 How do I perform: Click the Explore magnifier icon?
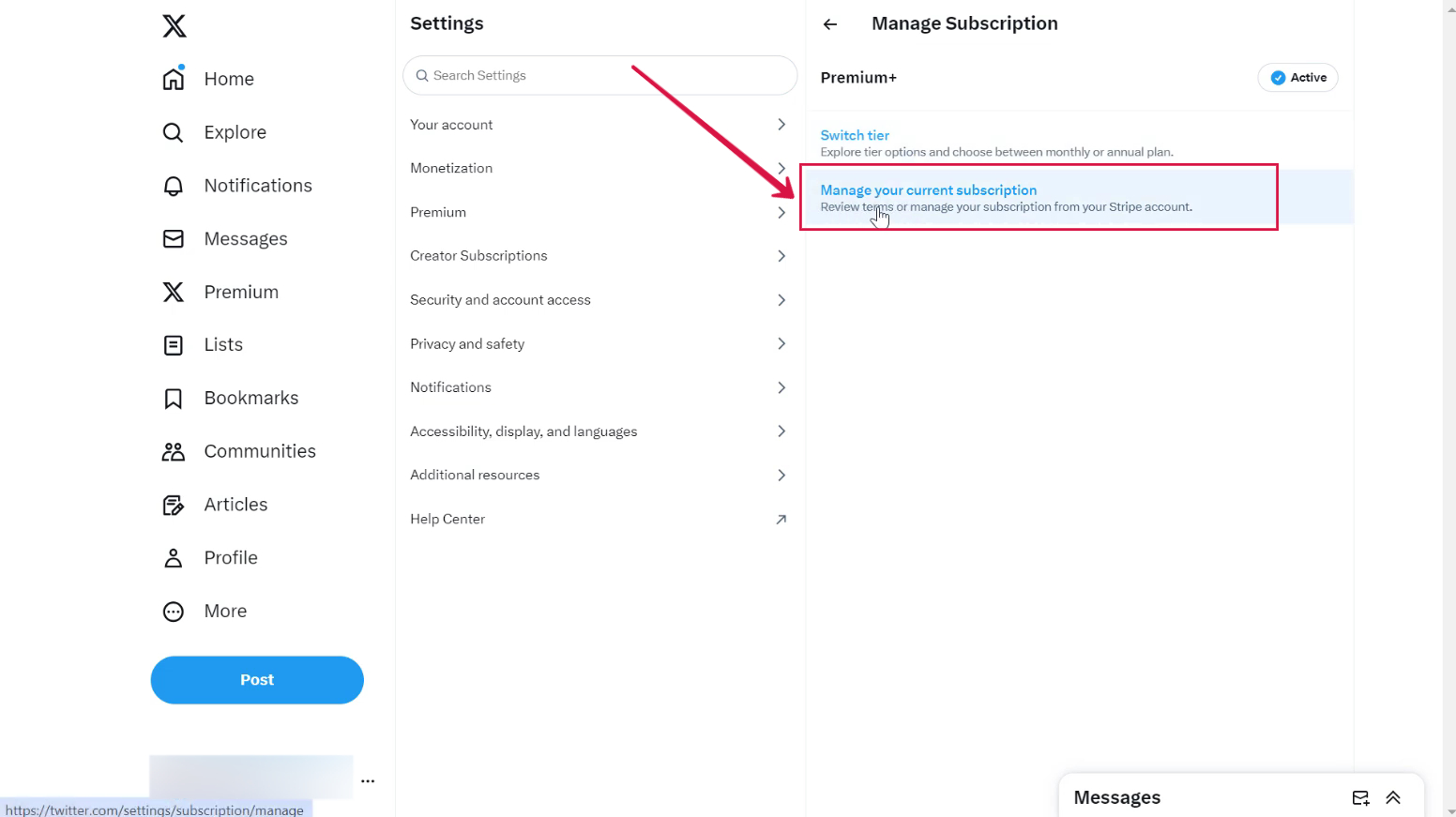point(174,132)
